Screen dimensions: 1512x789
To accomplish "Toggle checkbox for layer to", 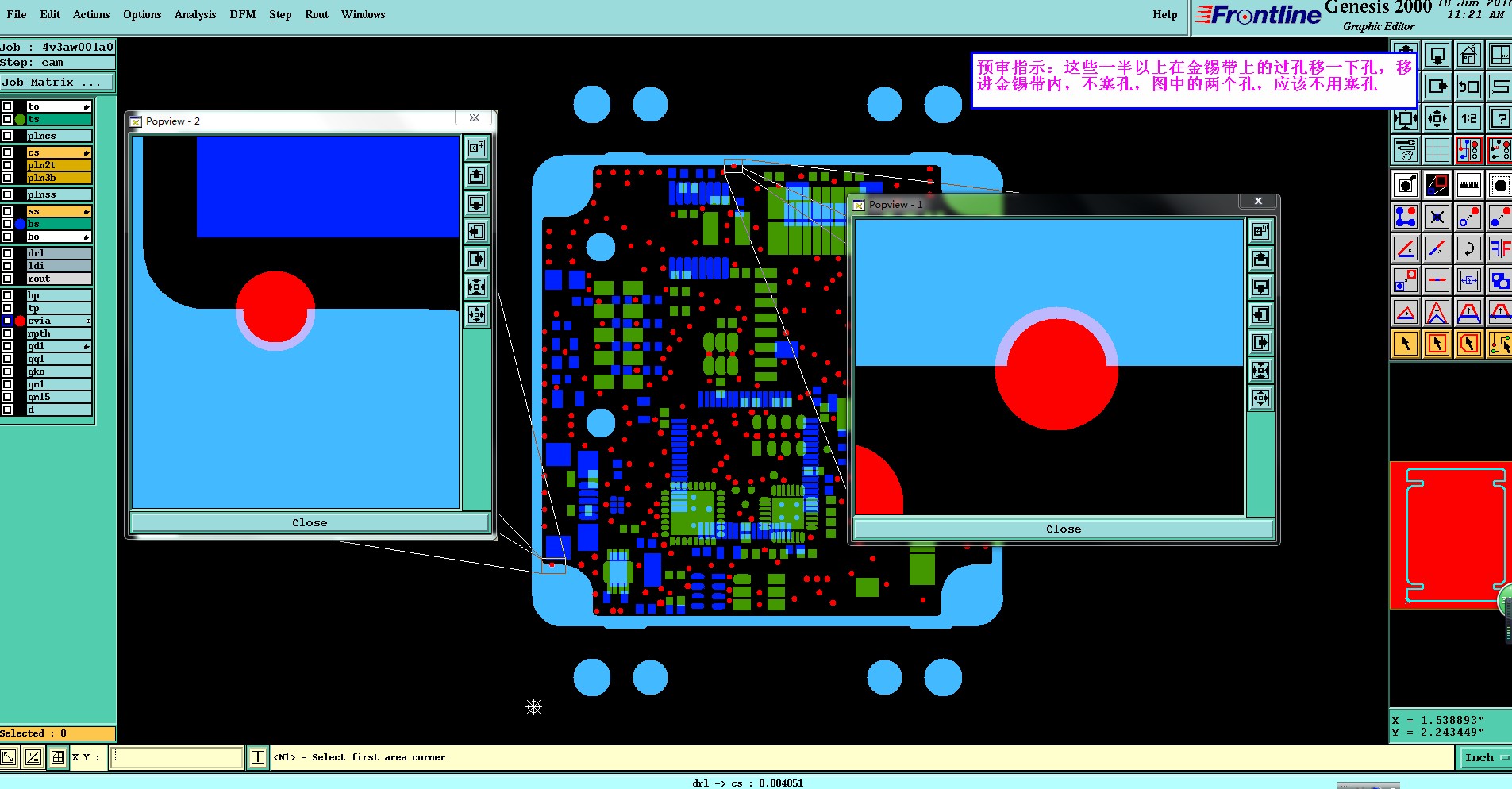I will pos(7,106).
